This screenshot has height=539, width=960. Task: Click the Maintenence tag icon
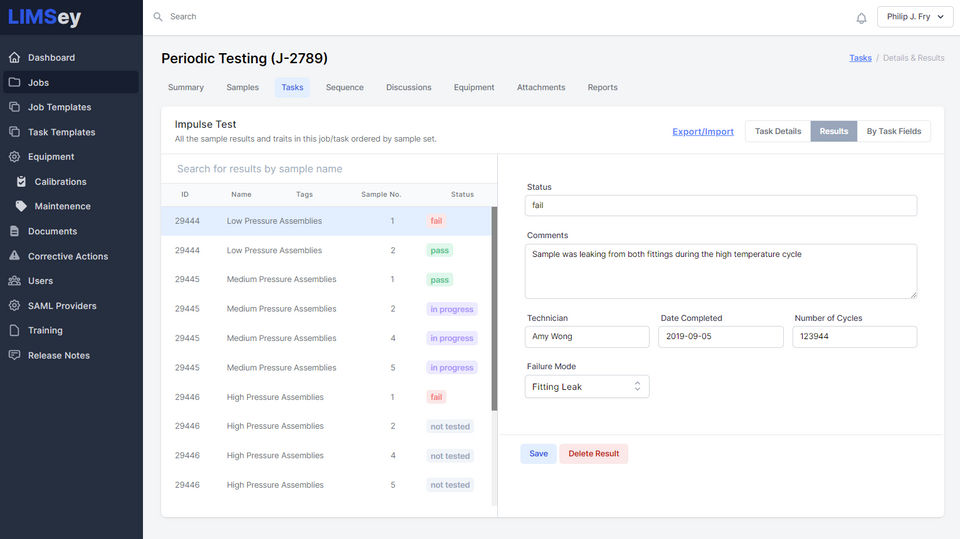click(21, 206)
